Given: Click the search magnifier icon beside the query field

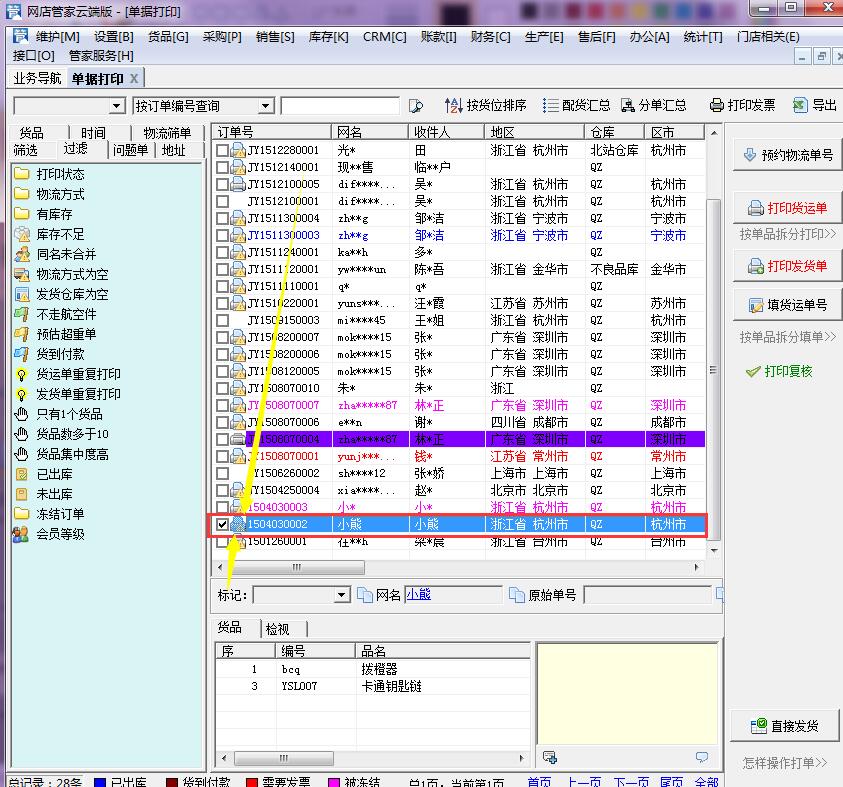Looking at the screenshot, I should pyautogui.click(x=415, y=106).
